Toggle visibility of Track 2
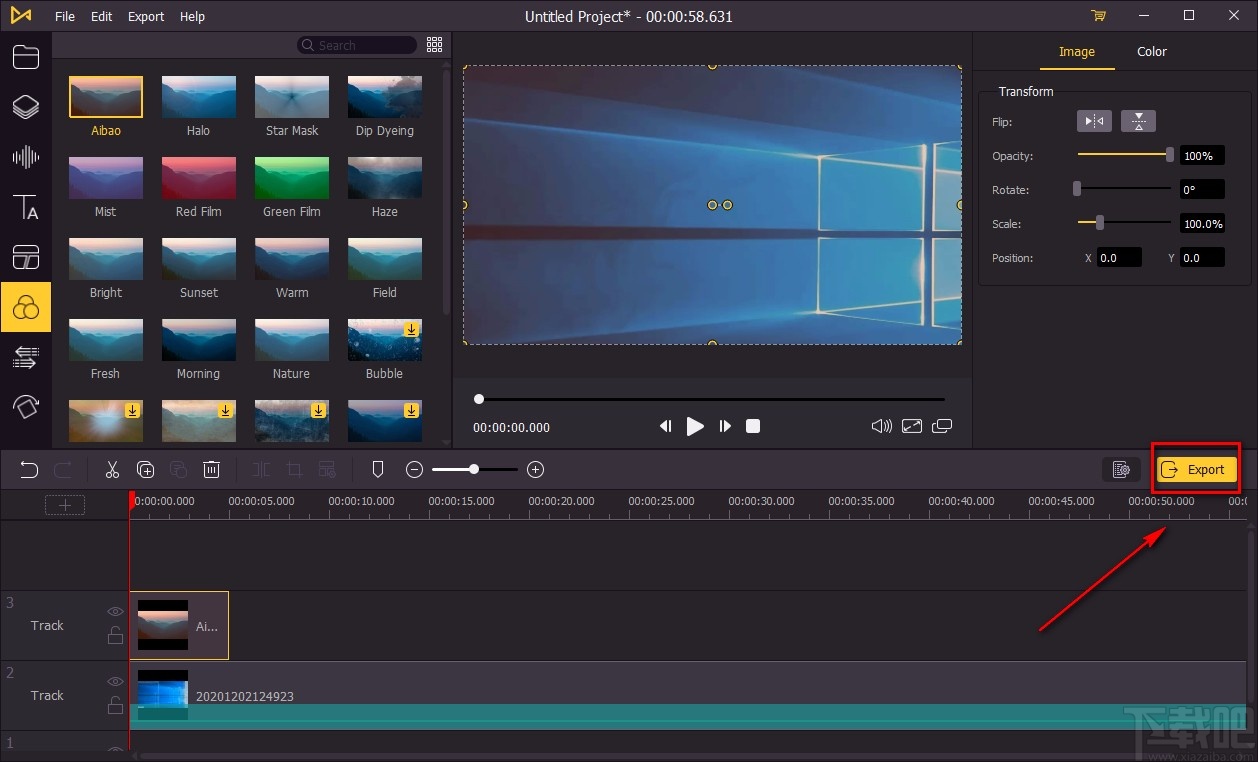 click(x=115, y=681)
